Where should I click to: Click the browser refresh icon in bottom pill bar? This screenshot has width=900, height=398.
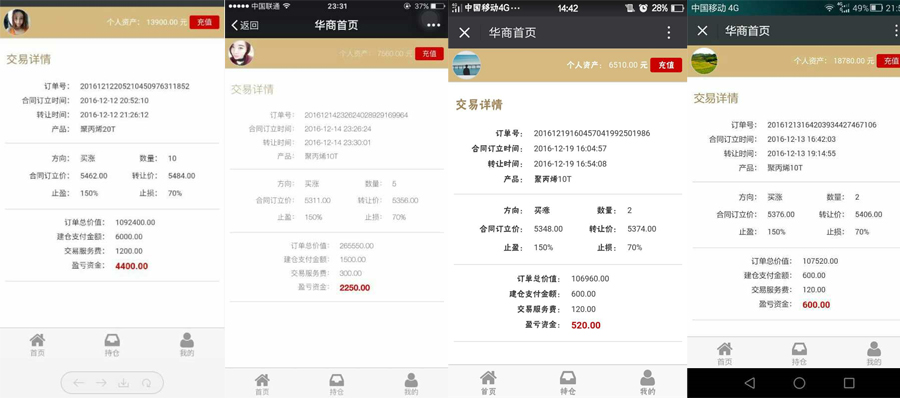(147, 383)
